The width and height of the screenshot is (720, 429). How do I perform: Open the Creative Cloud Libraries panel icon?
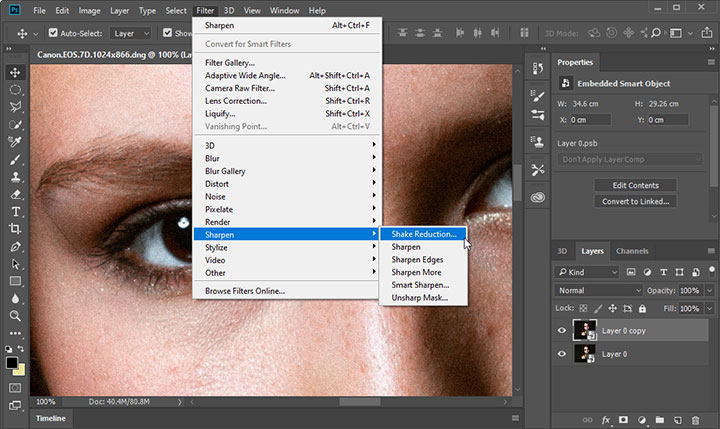pyautogui.click(x=537, y=197)
